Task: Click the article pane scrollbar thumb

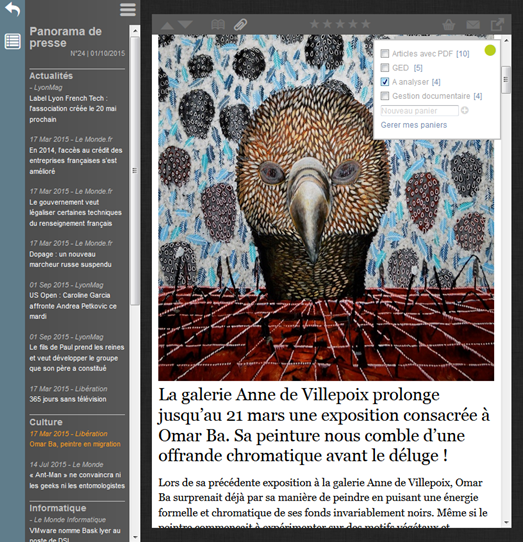Action: point(506,80)
